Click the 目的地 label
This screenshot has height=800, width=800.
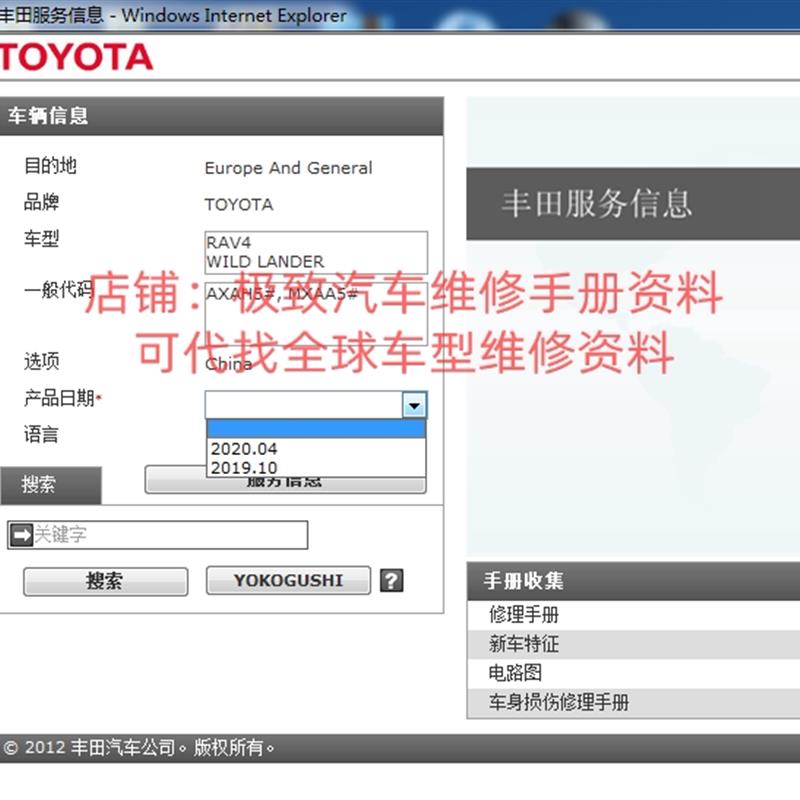pos(50,165)
